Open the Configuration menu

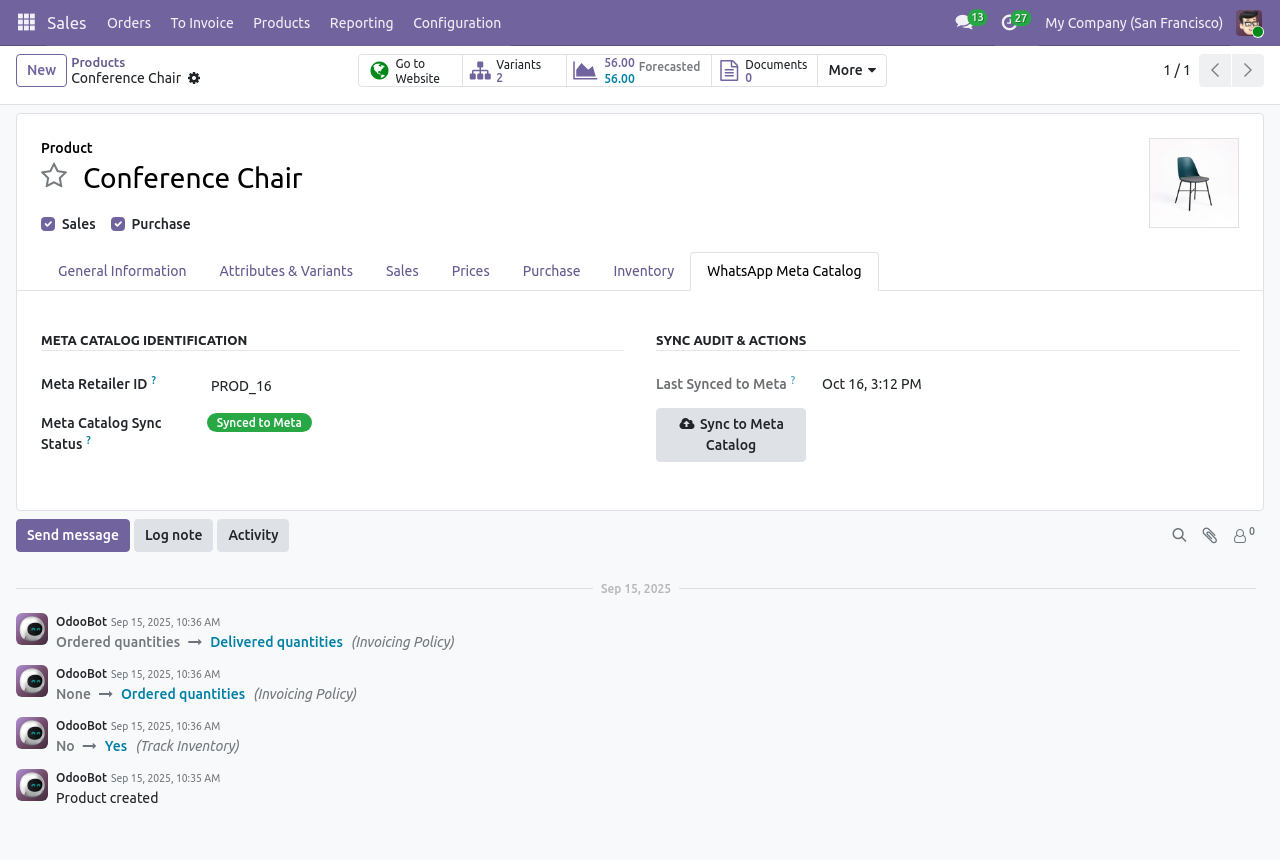pyautogui.click(x=457, y=23)
